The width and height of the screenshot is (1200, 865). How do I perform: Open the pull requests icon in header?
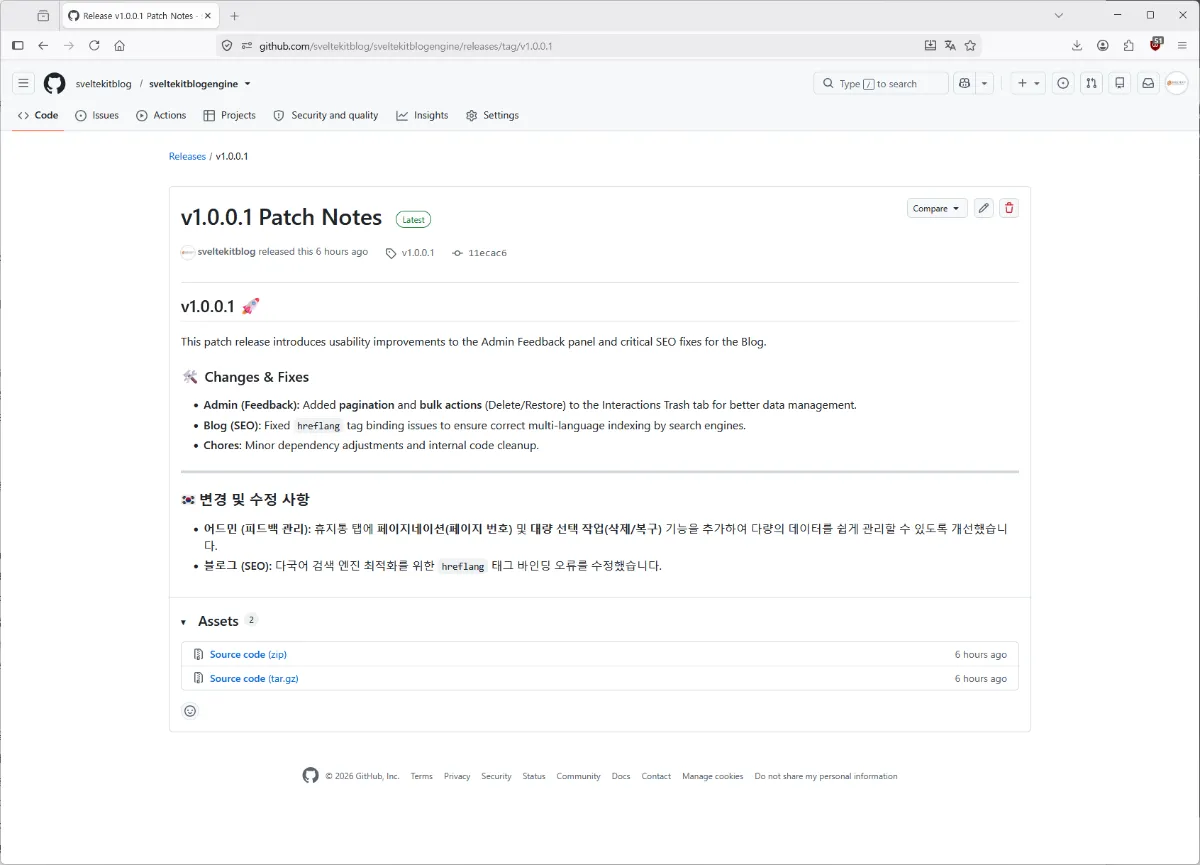tap(1092, 84)
